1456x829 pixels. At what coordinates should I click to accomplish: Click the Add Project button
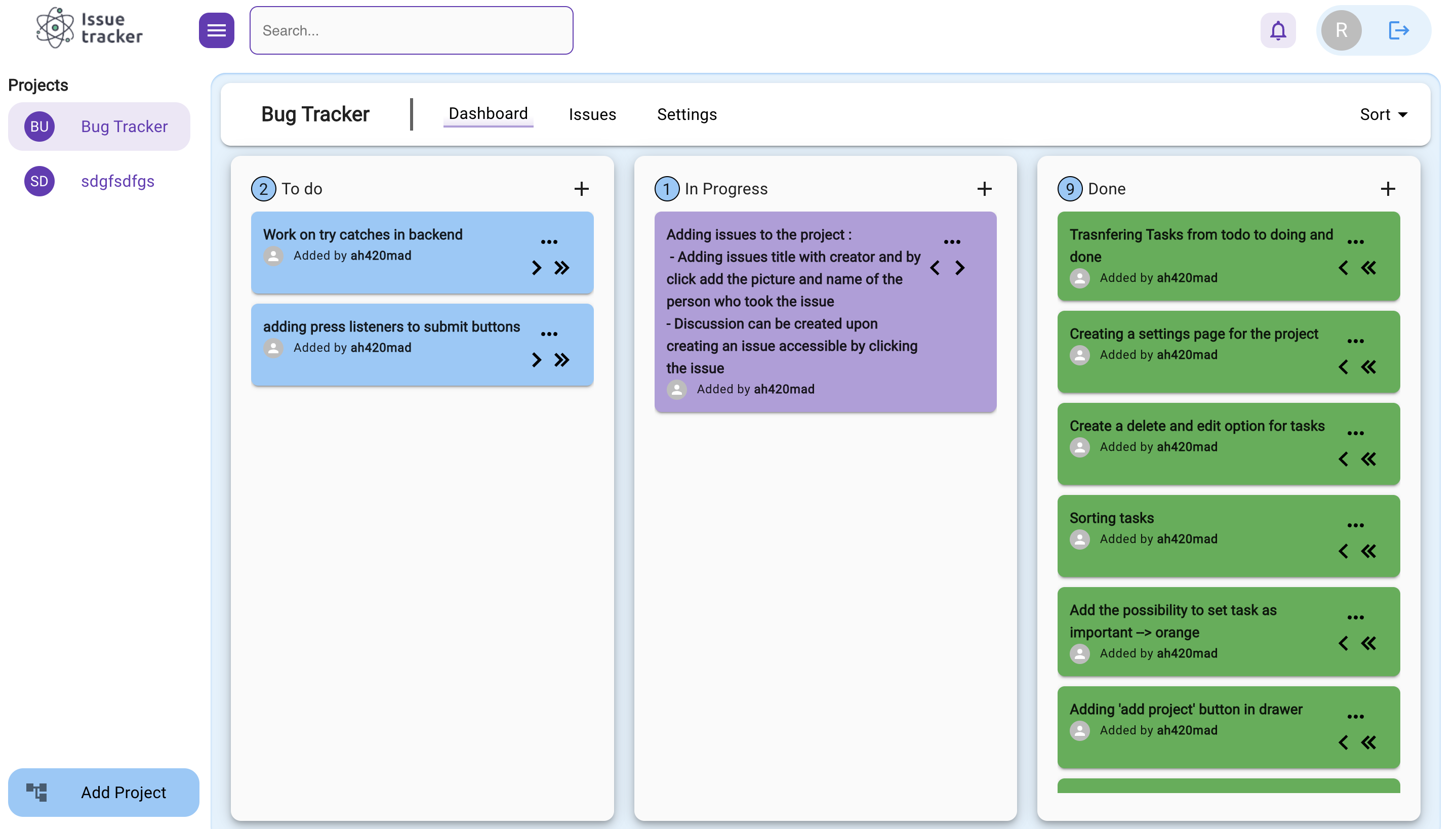pos(104,792)
